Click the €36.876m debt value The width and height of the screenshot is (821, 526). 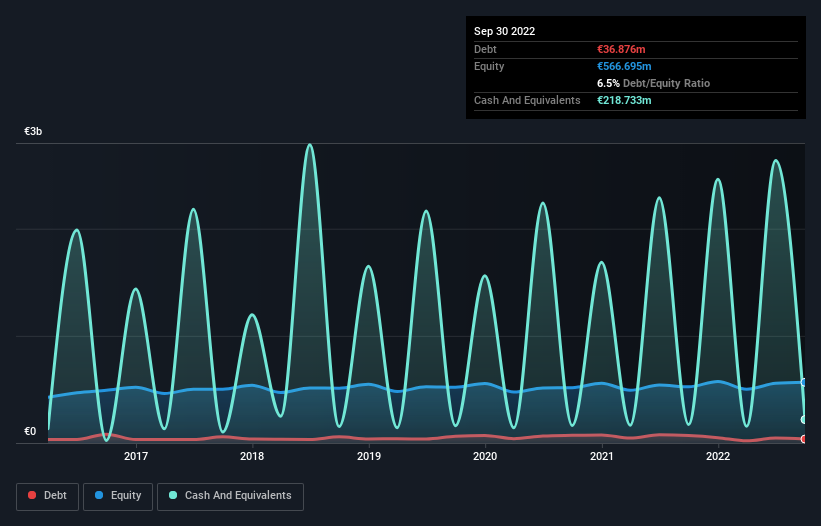(x=621, y=49)
